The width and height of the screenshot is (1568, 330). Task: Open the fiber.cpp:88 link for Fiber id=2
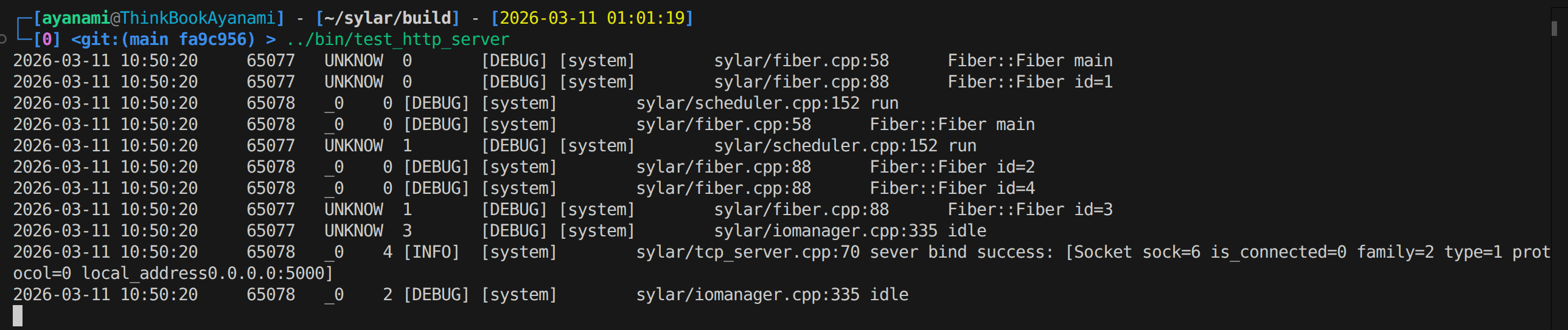[x=723, y=167]
